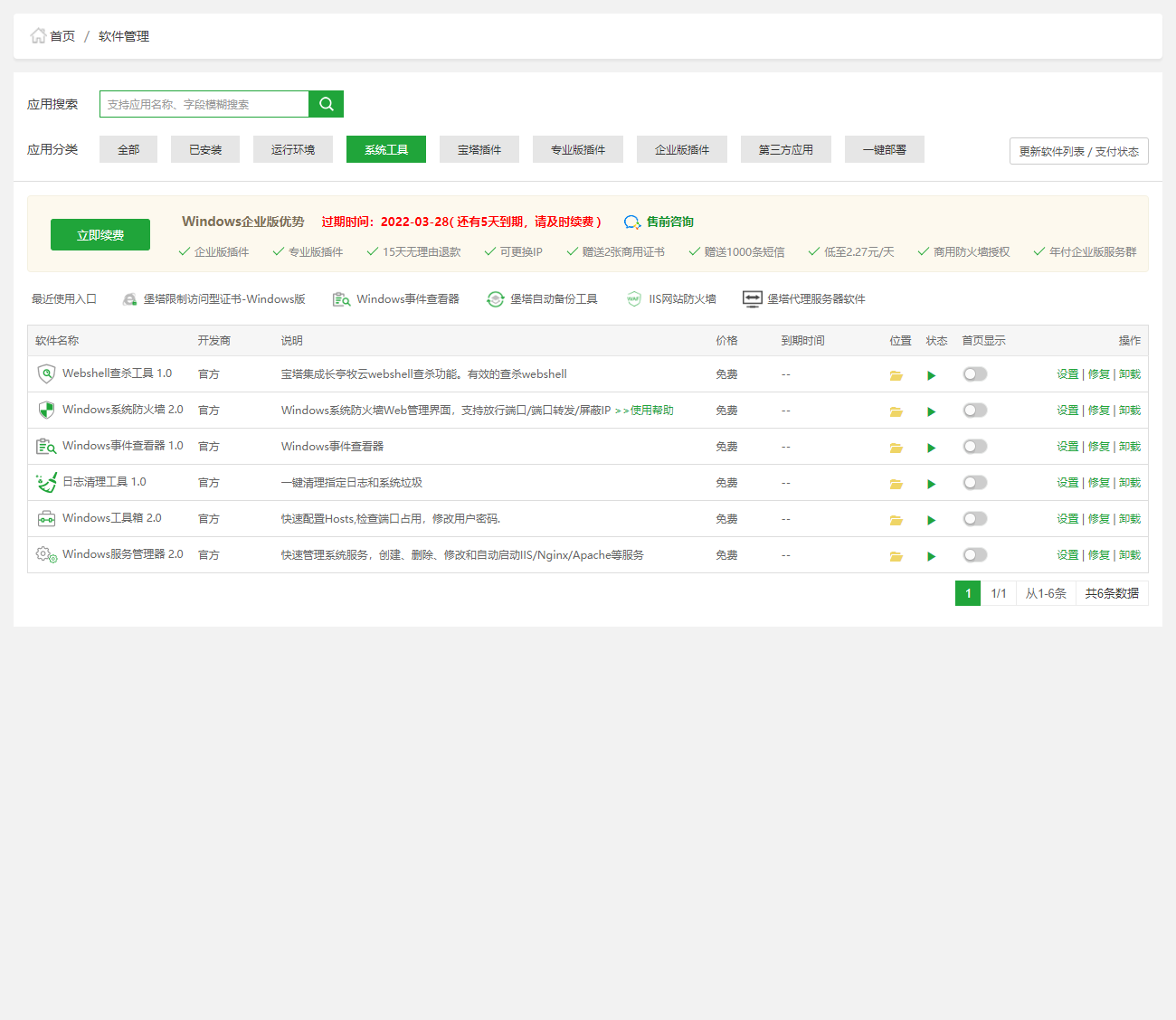Viewport: 1176px width, 1020px height.
Task: Toggle homepage display for Windows系统防火墙
Action: coord(975,410)
